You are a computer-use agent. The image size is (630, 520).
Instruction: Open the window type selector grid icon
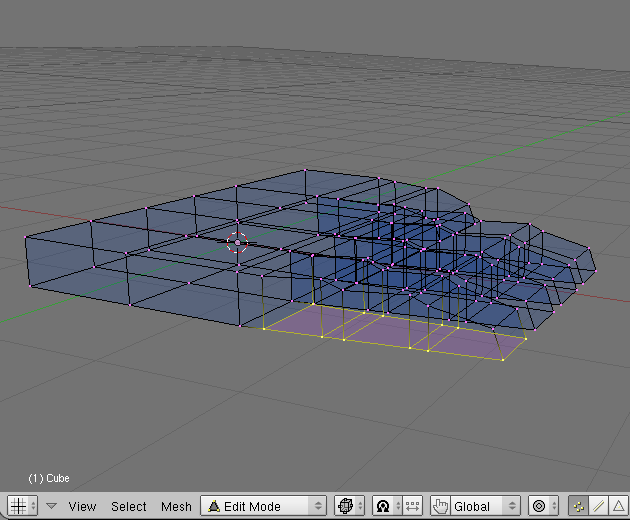[22, 506]
